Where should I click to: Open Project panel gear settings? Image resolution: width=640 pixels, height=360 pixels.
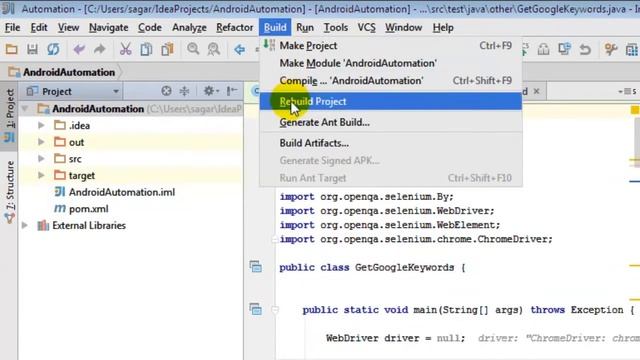(211, 91)
